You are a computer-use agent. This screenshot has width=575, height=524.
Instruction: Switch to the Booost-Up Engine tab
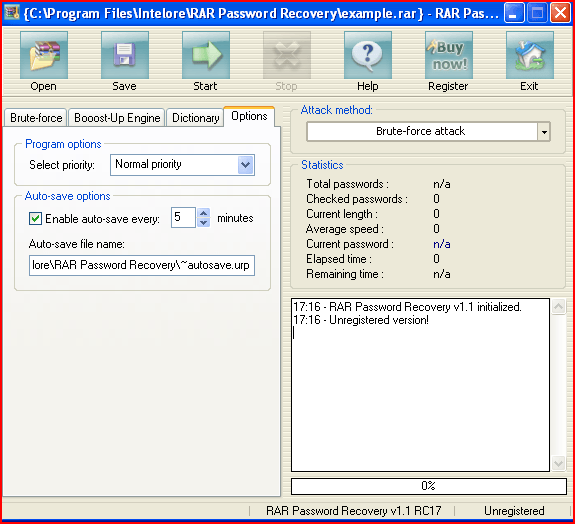coord(117,118)
